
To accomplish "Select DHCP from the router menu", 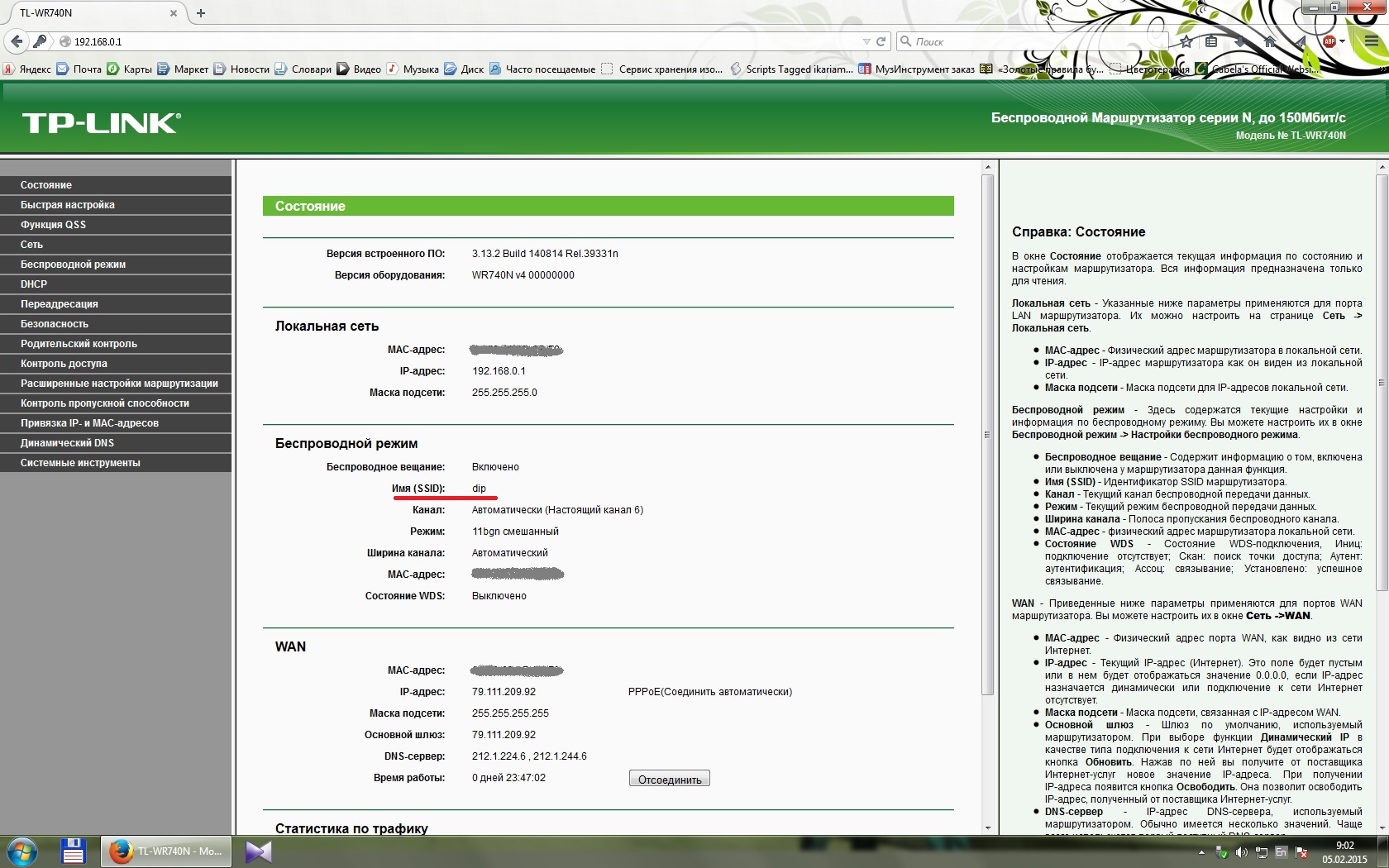I will click(x=34, y=284).
